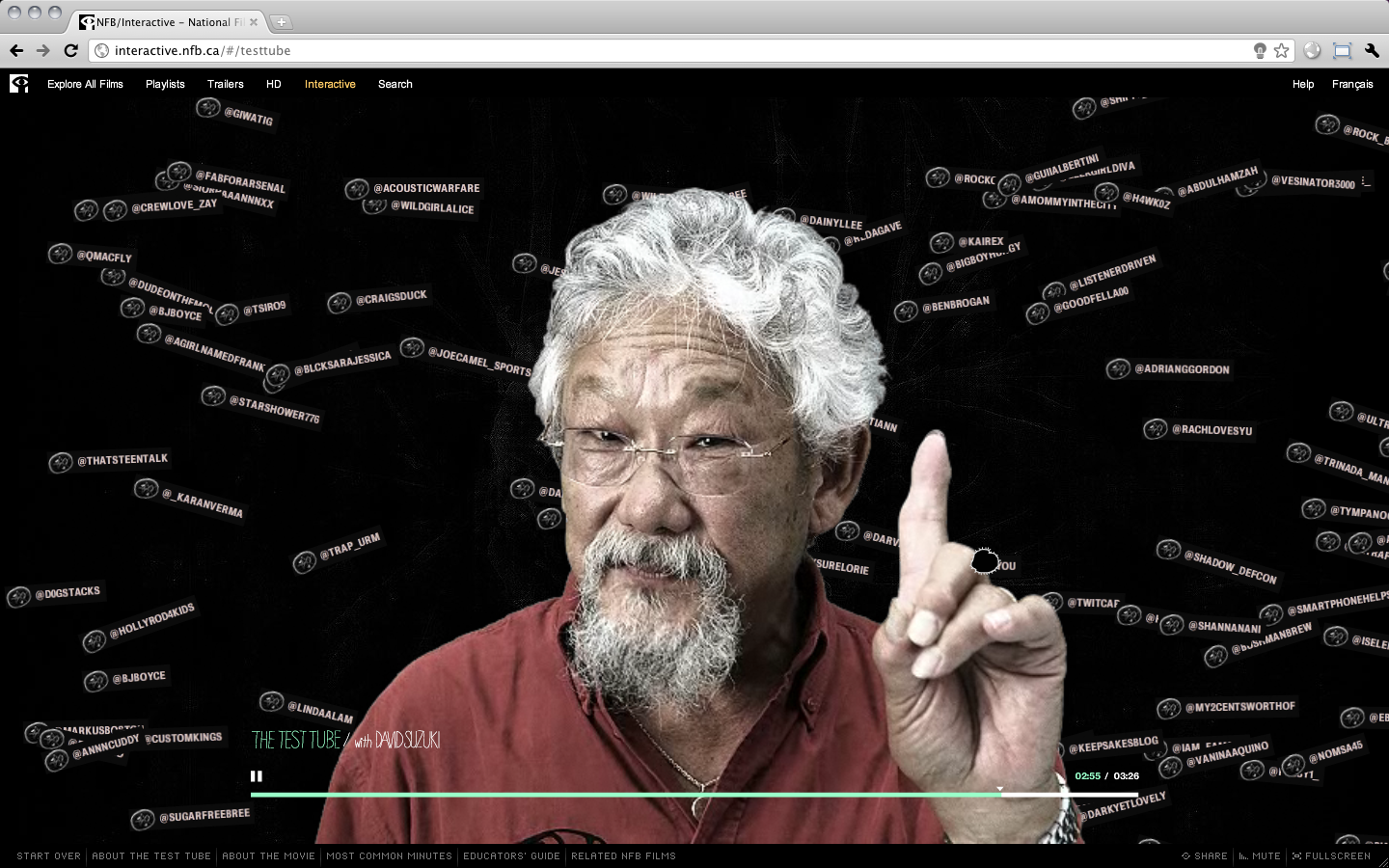Switch language to Français

pyautogui.click(x=1352, y=84)
